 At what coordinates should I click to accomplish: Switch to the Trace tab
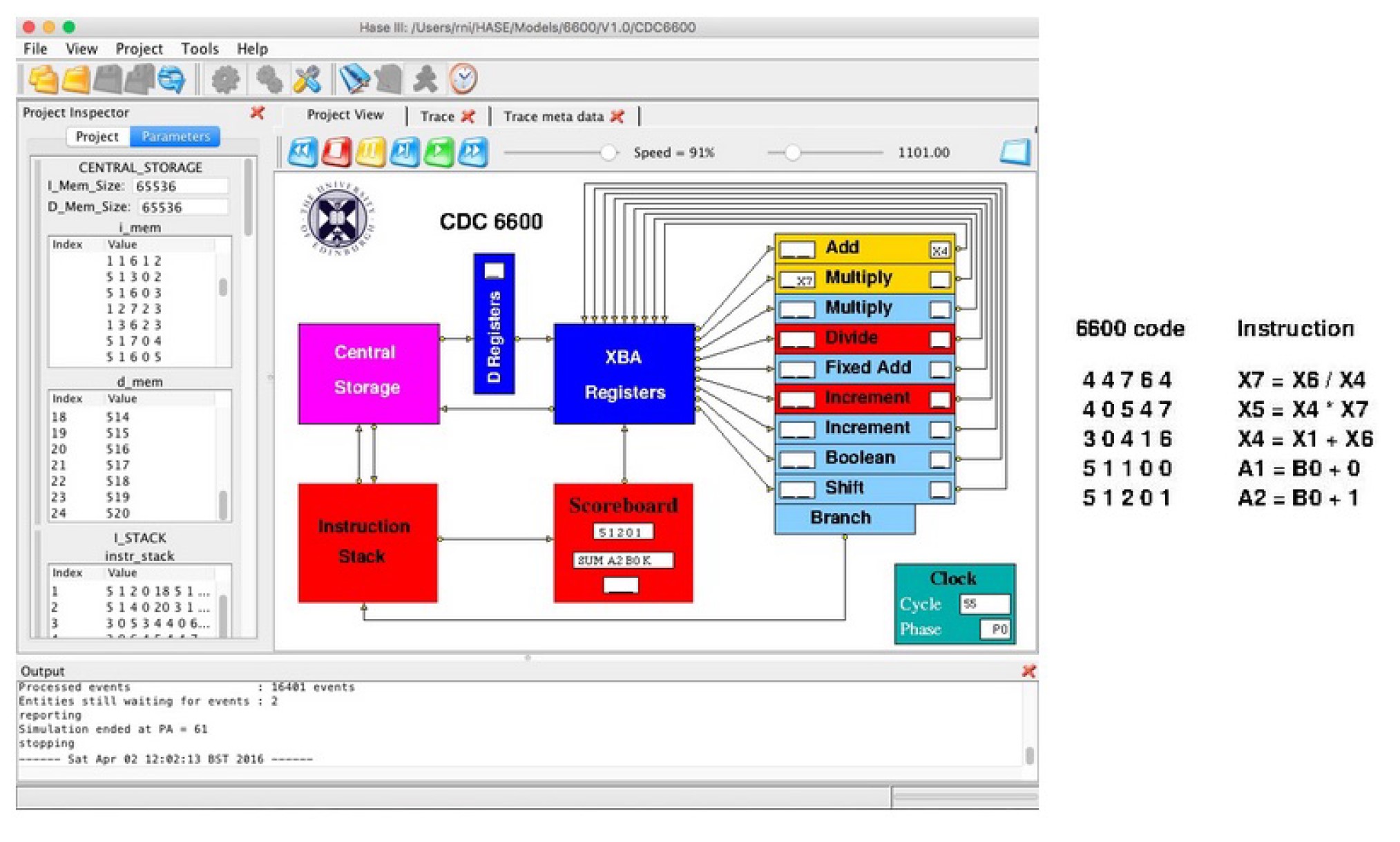coord(437,116)
